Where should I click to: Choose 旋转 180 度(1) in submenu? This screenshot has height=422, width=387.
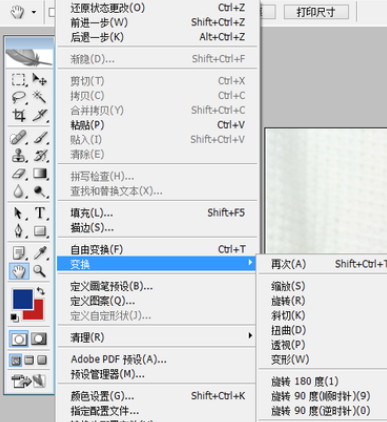tap(305, 381)
